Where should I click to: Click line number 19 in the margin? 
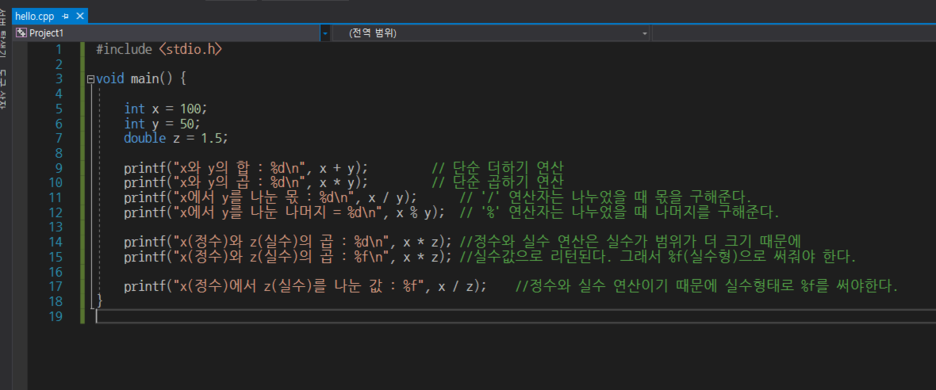click(55, 316)
